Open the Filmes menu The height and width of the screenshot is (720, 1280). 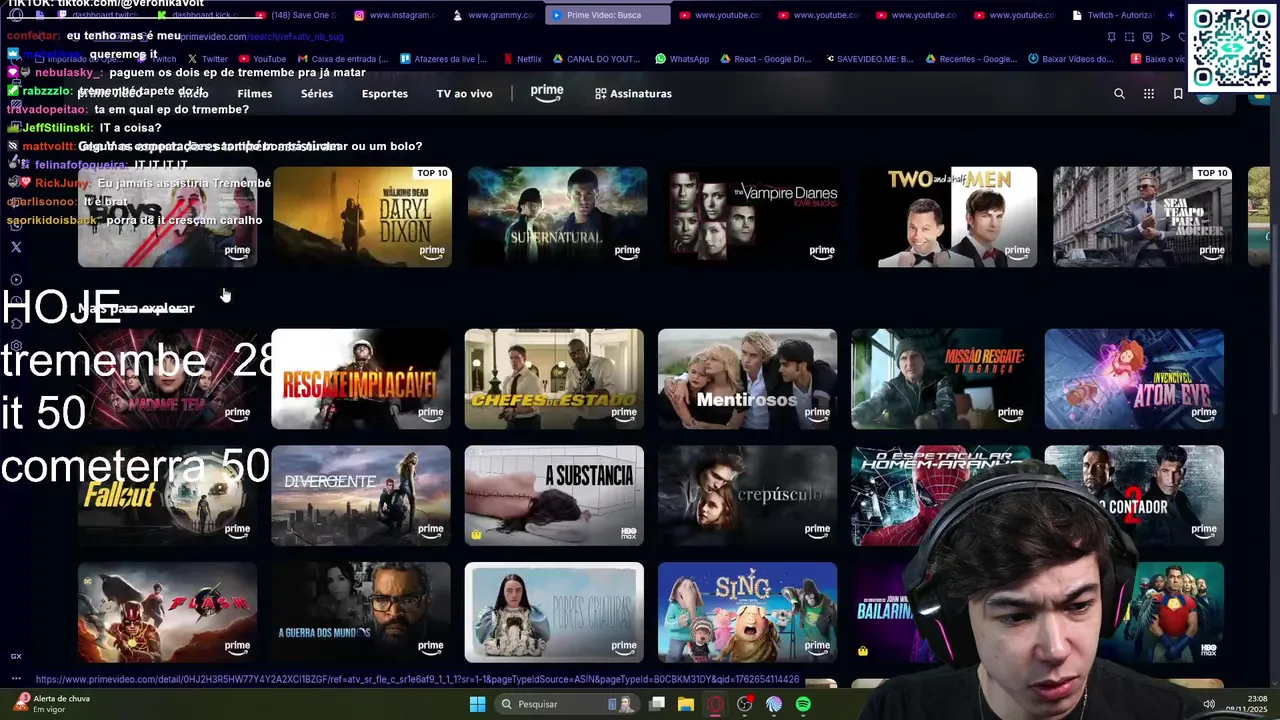(255, 93)
